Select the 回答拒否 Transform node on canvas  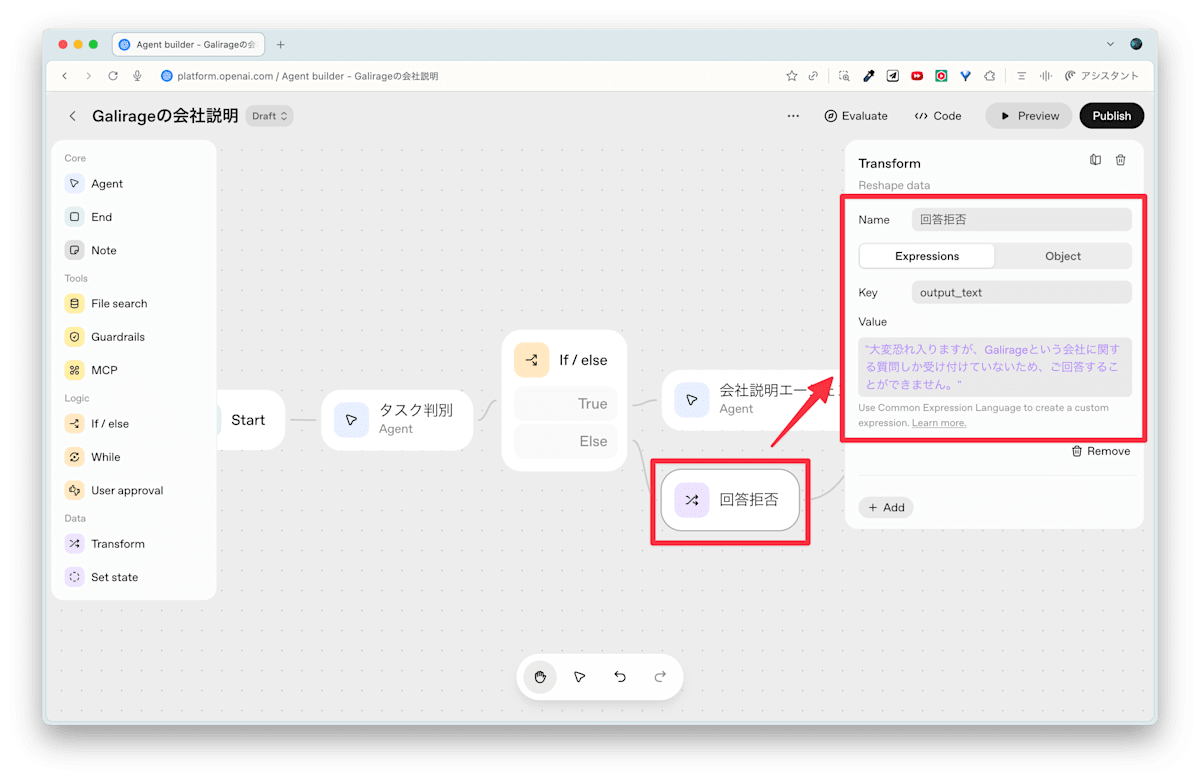731,500
